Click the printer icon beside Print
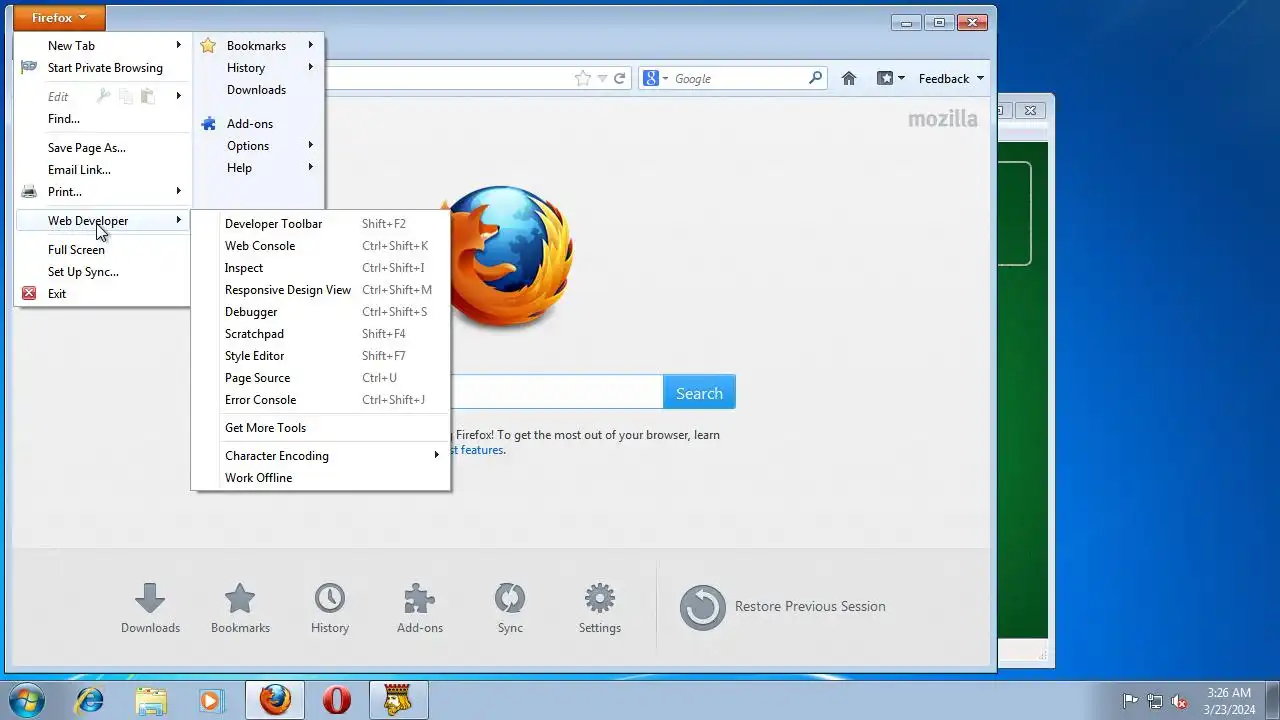1280x720 pixels. (x=29, y=192)
